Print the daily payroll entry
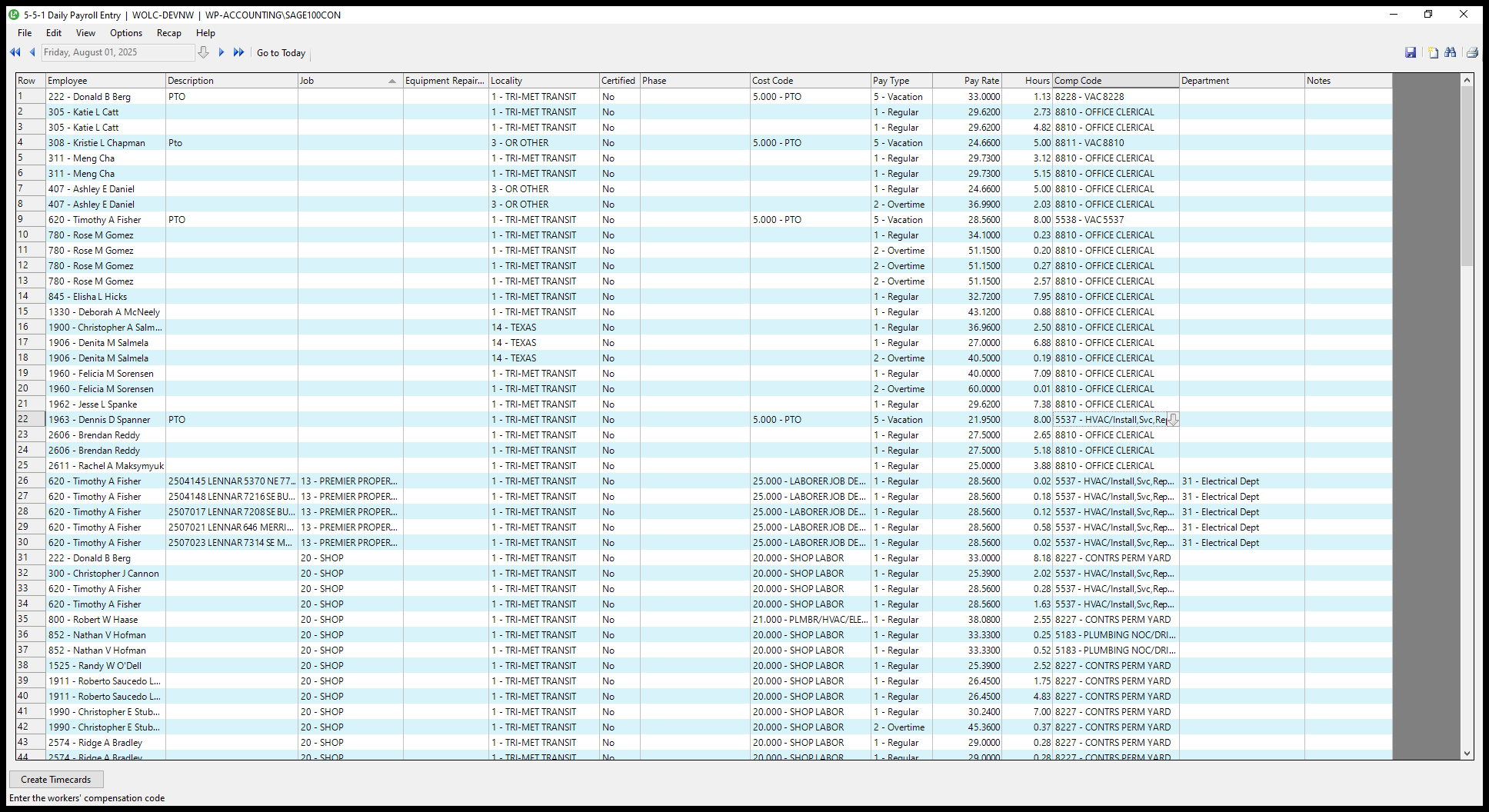 (x=1471, y=52)
